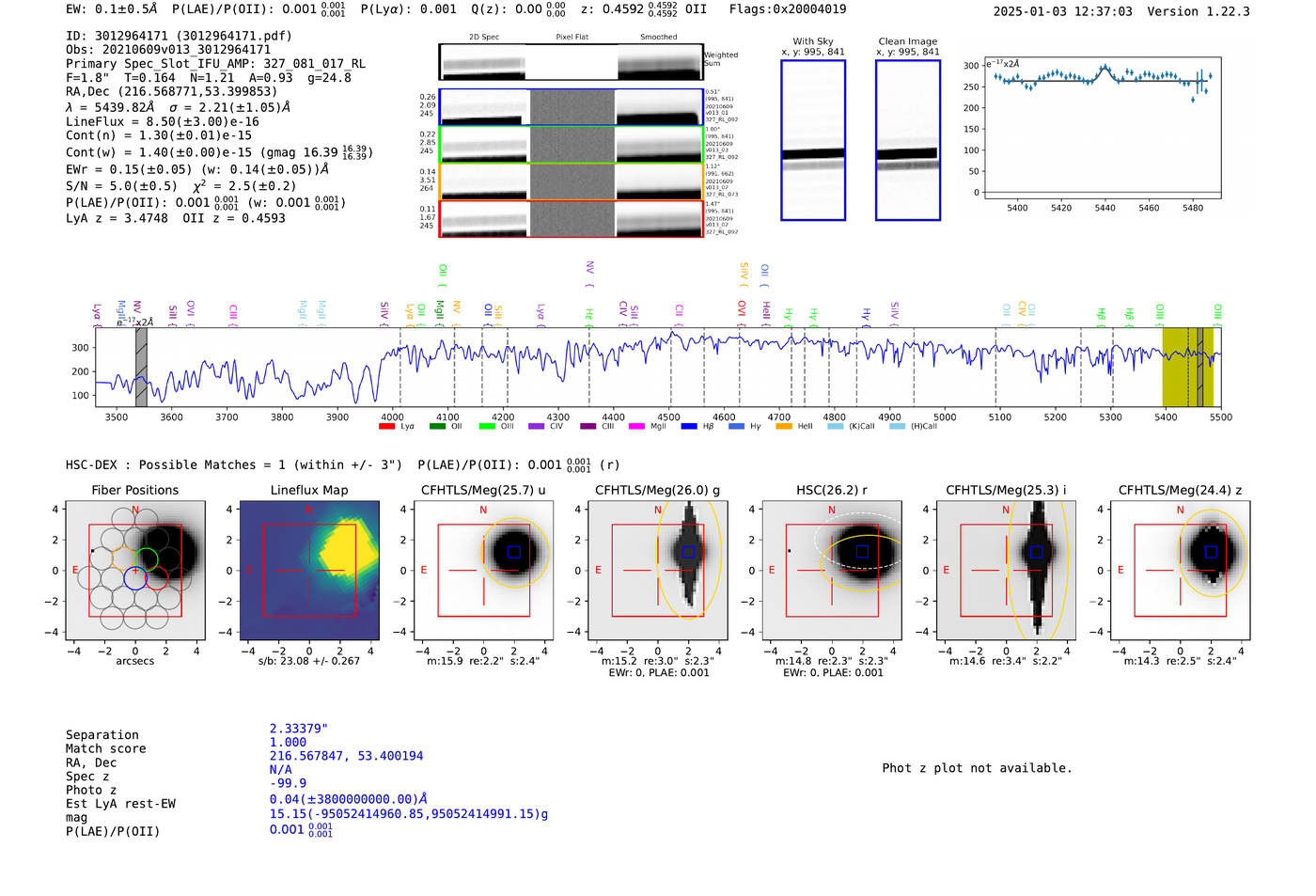The image size is (1316, 896).
Task: Click the red fiber circle in Fiber Positions
Action: [157, 578]
